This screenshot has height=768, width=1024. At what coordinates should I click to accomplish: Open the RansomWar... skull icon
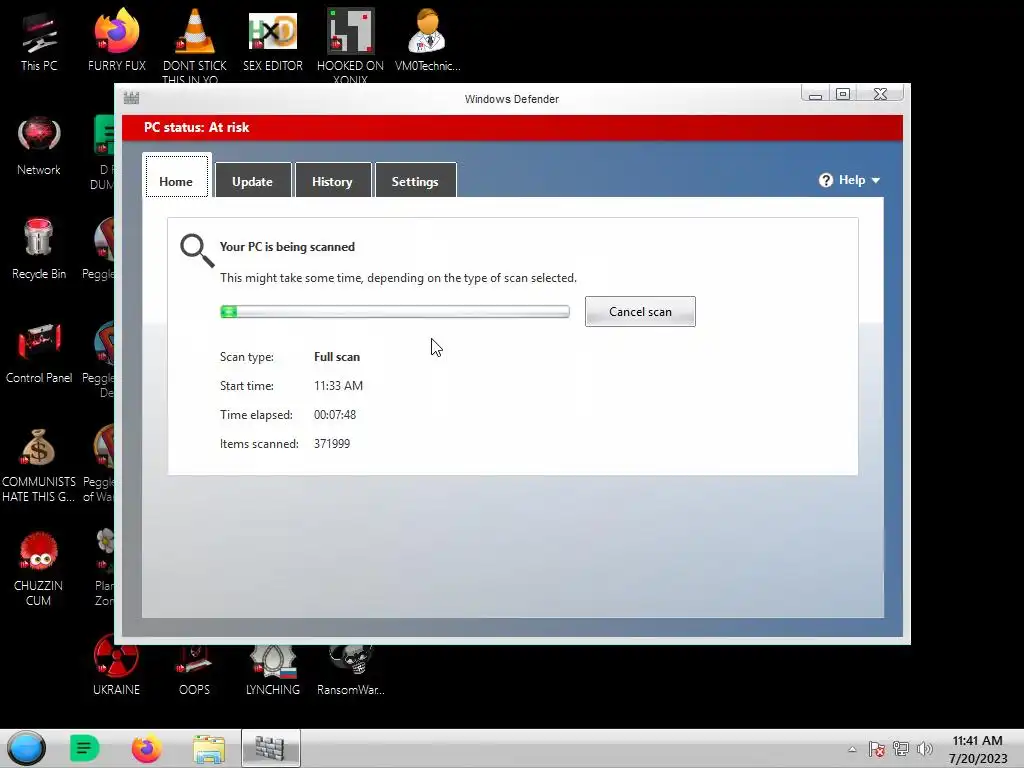pos(350,669)
